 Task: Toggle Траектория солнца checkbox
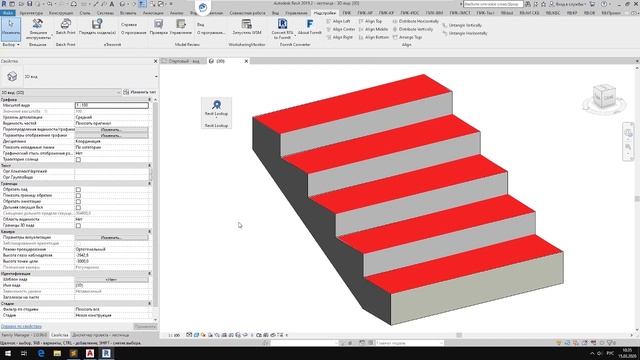point(78,160)
